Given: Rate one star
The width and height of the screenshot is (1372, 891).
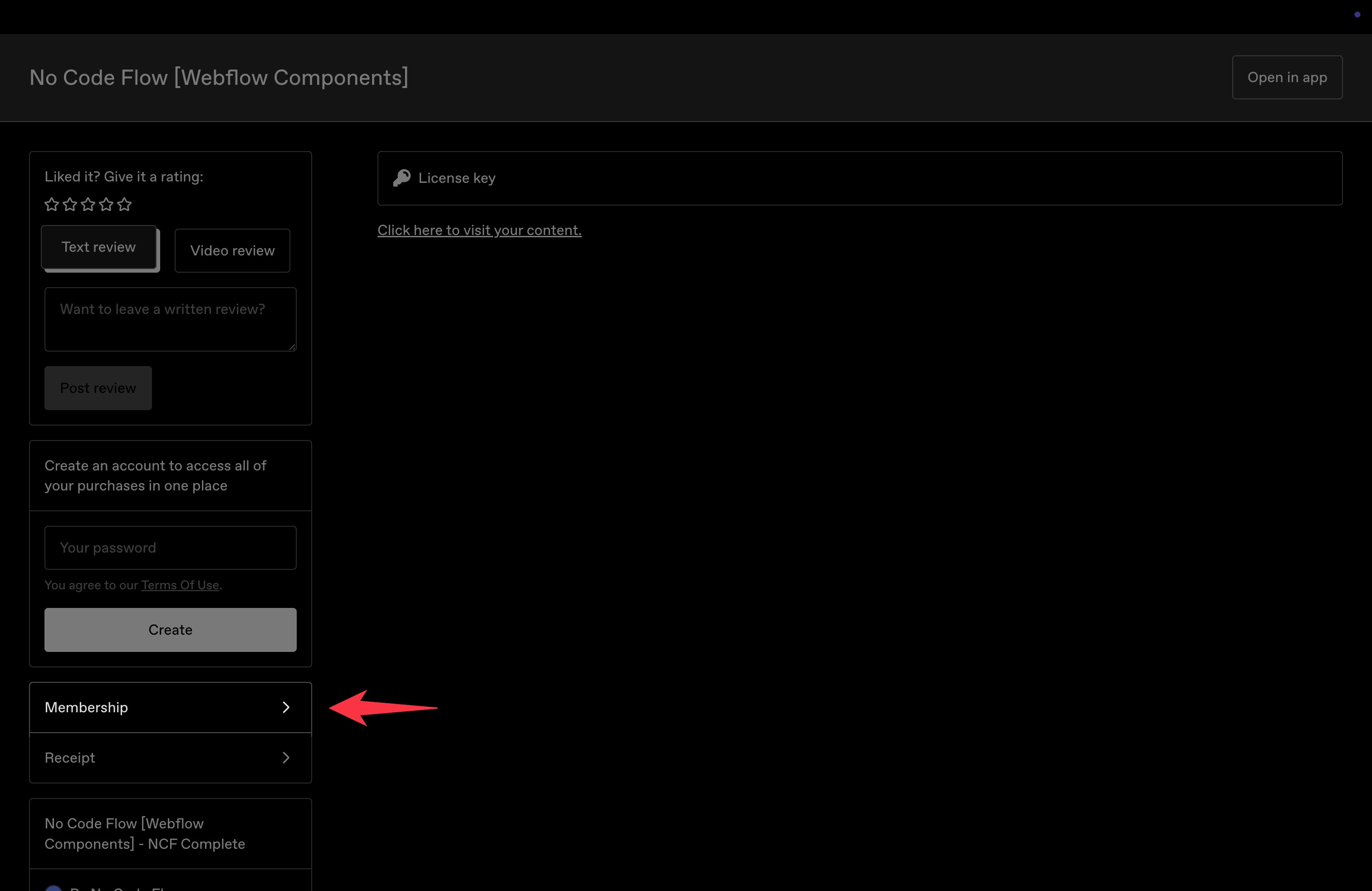Looking at the screenshot, I should tap(52, 204).
